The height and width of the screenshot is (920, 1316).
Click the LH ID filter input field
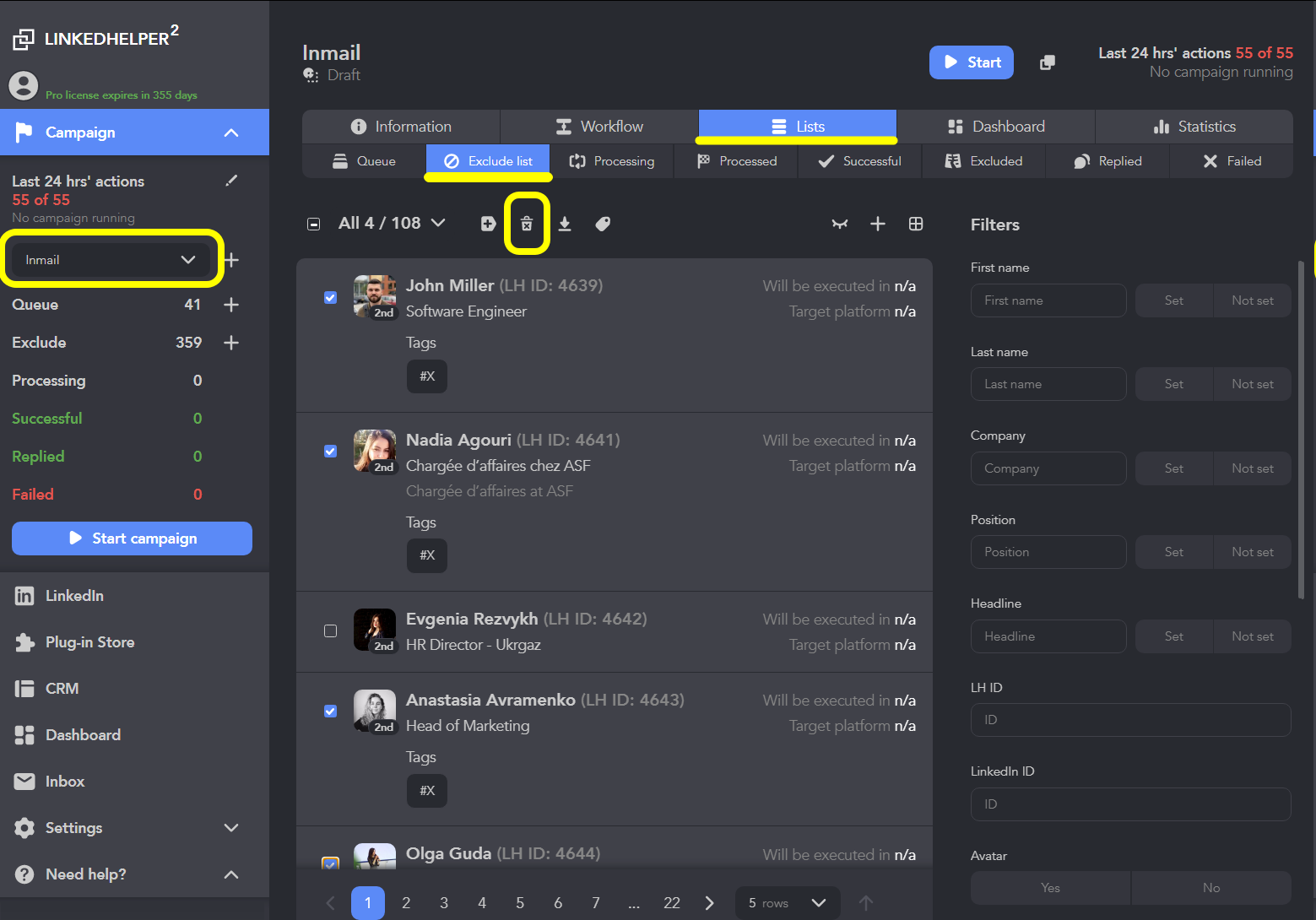(x=1131, y=720)
